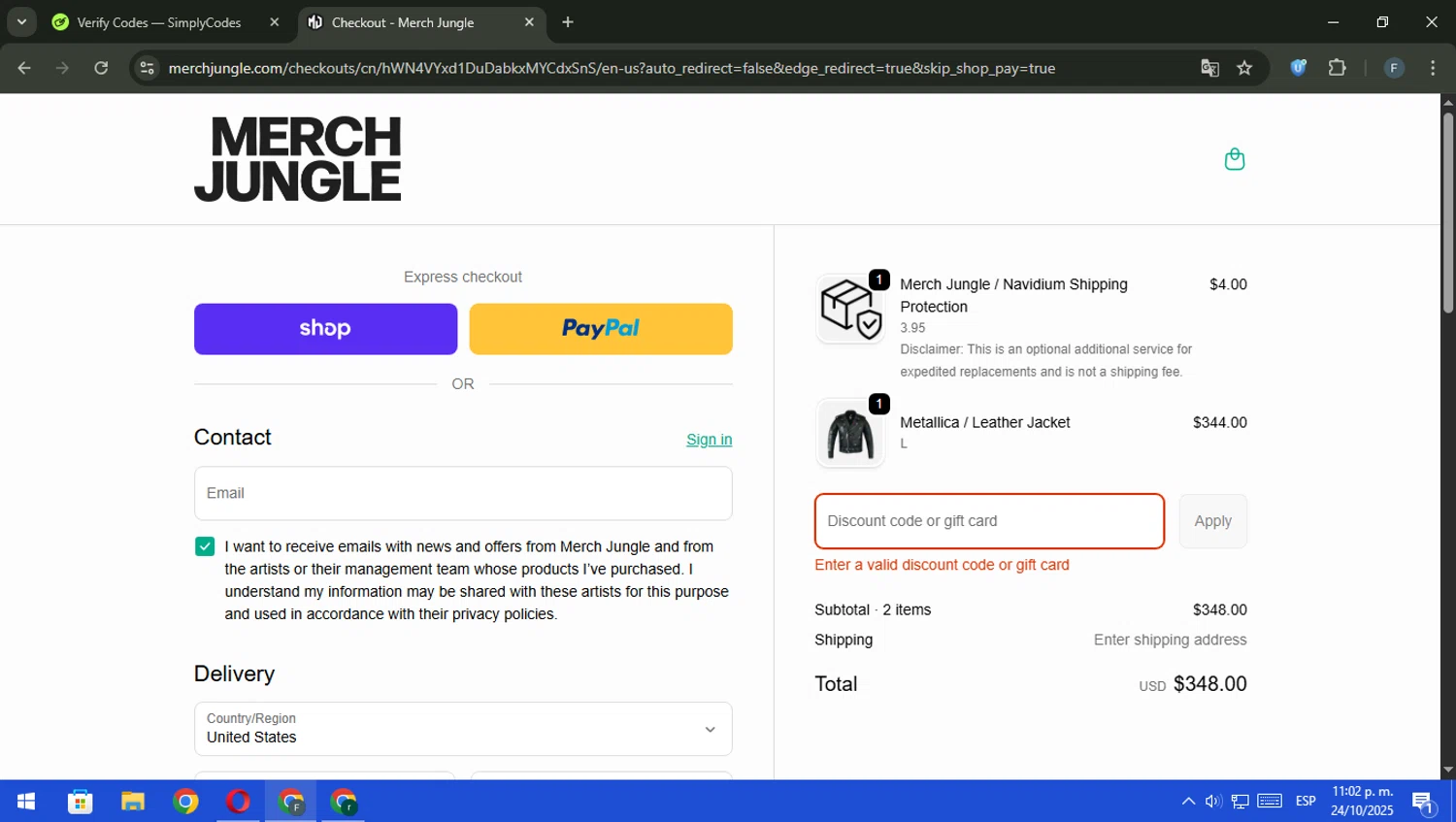Open the touch keyboard tray icon

pyautogui.click(x=1270, y=802)
